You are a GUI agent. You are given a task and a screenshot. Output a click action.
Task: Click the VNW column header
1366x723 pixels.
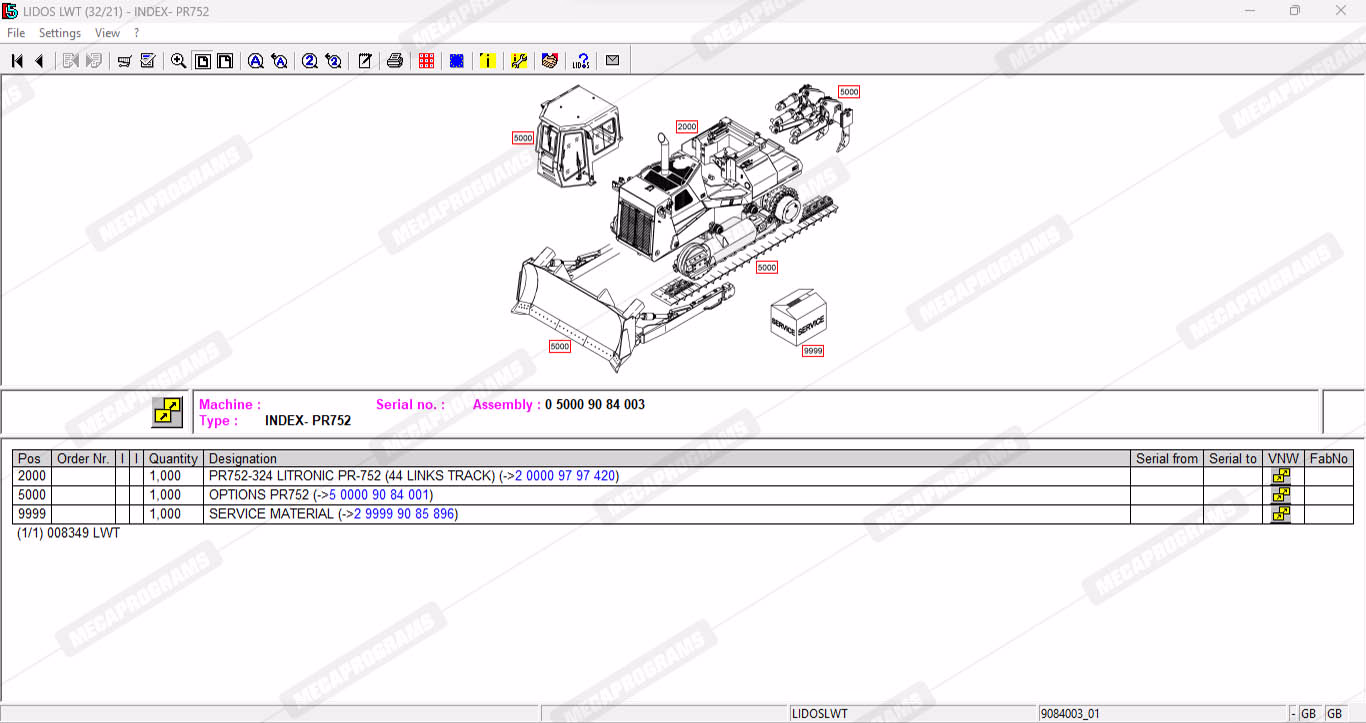click(x=1283, y=459)
